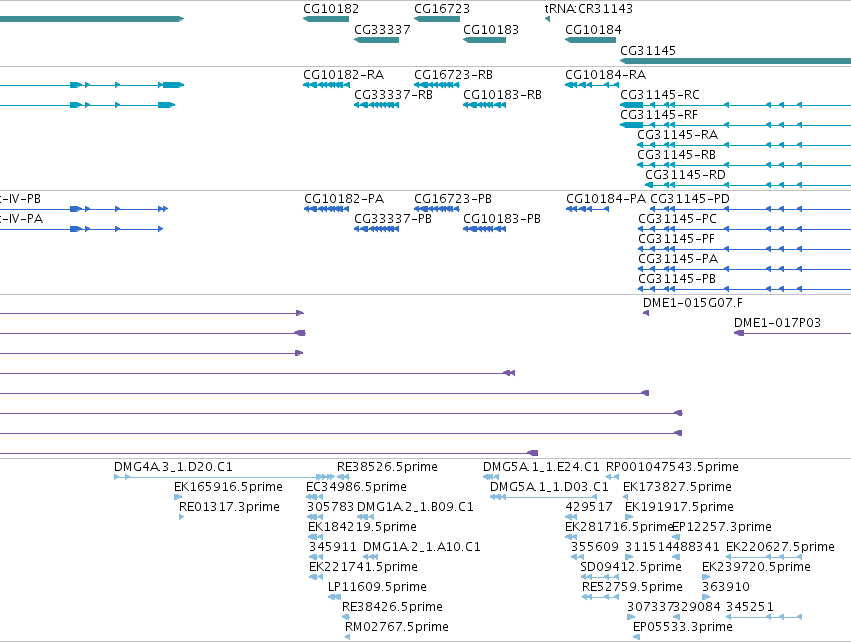This screenshot has height=642, width=851.
Task: Click the EK184219.5prime EST label
Action: point(362,527)
